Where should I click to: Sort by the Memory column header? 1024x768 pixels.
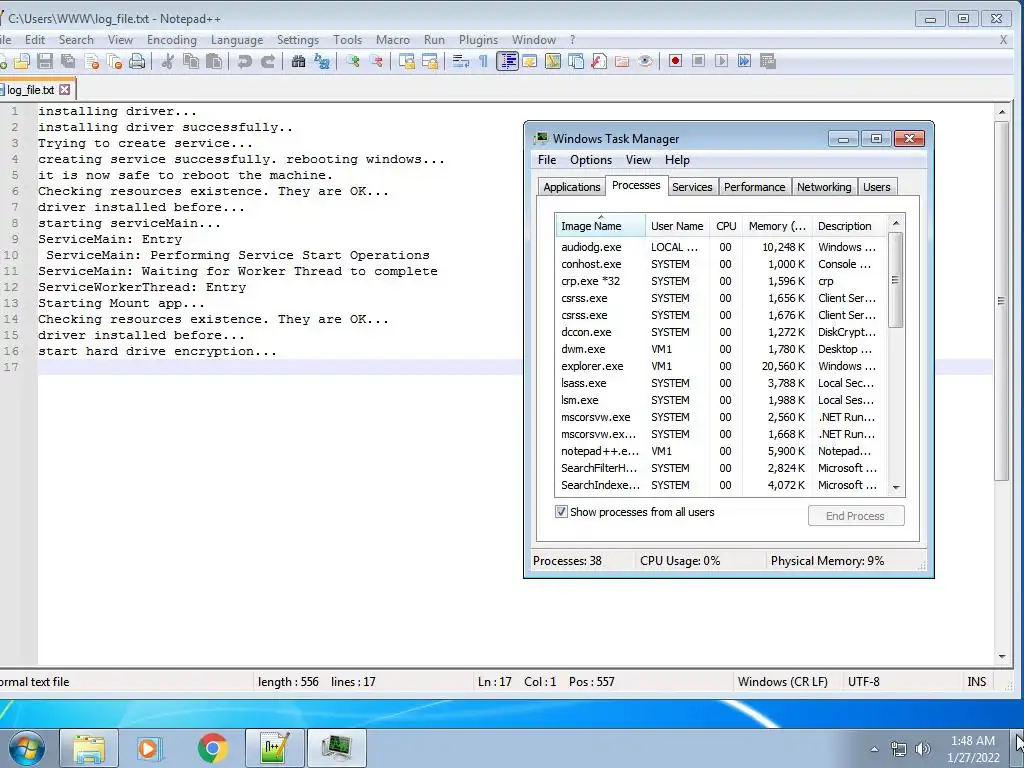point(777,226)
